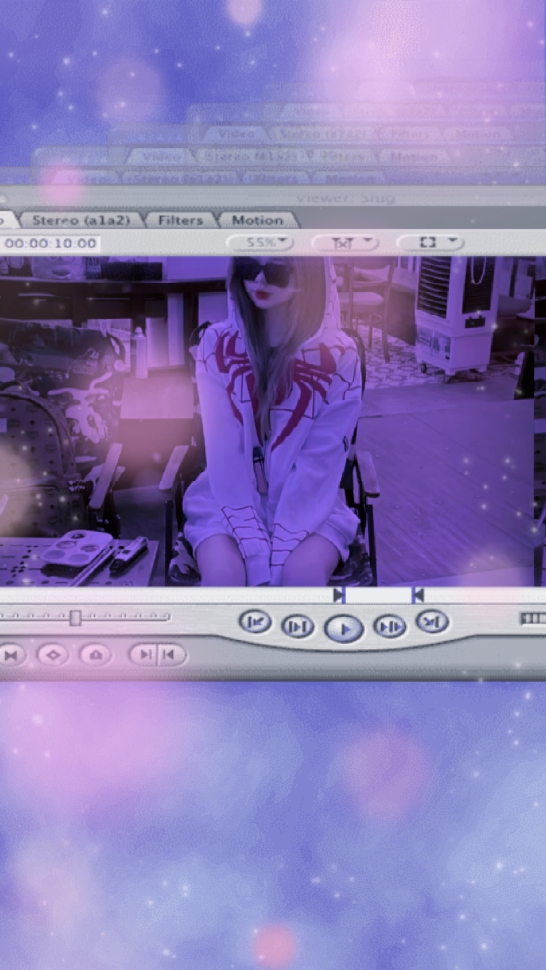Image resolution: width=546 pixels, height=970 pixels.
Task: Select the In point marker on scrubber
Action: 338,594
